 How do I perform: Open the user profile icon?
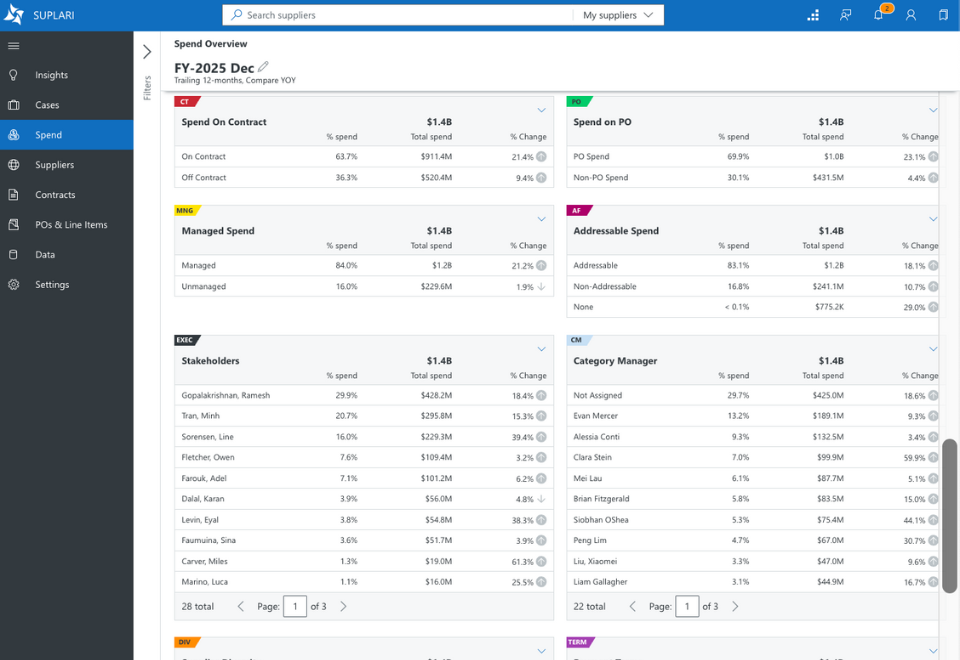point(911,15)
